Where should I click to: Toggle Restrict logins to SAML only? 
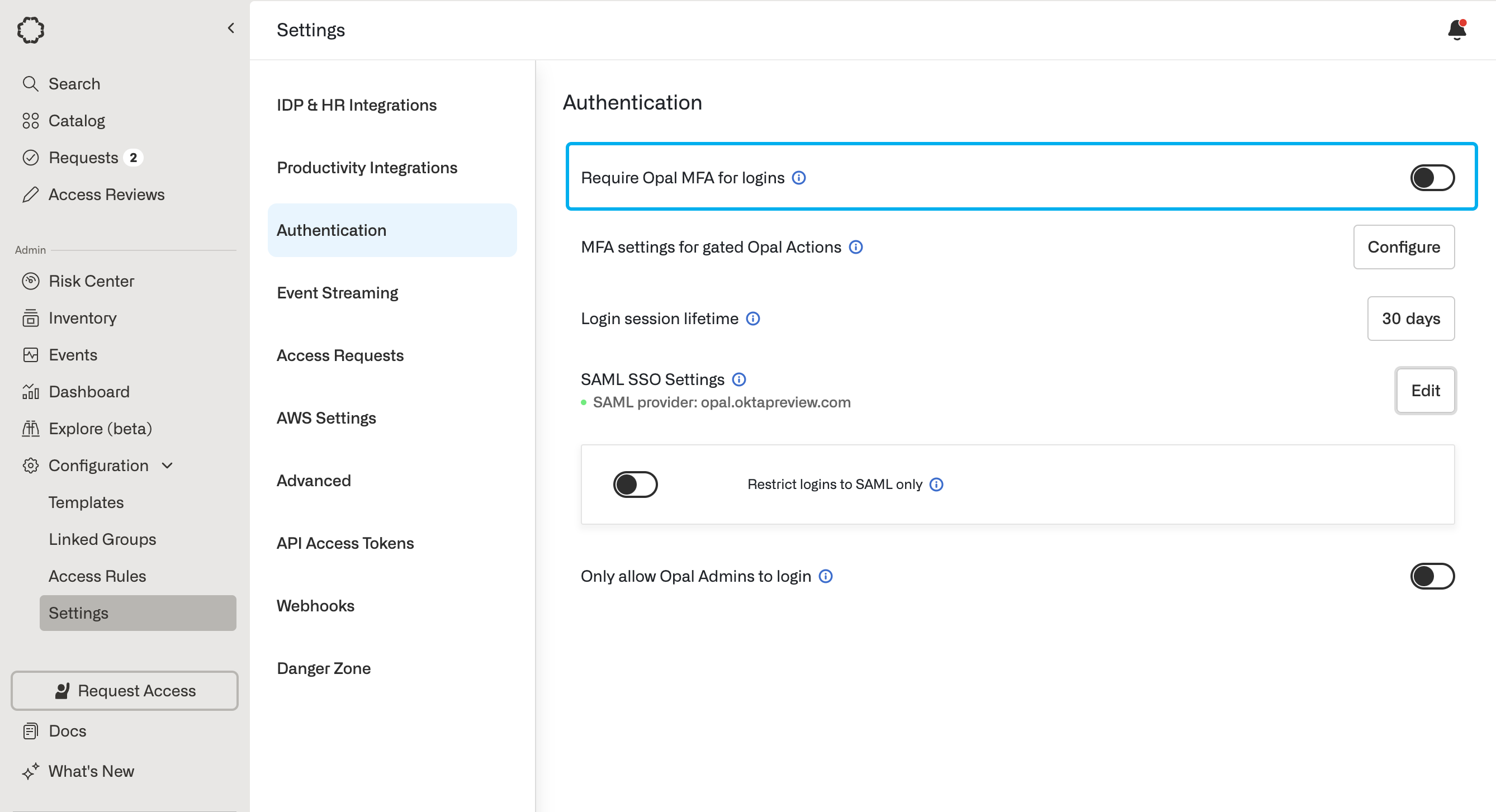(635, 484)
